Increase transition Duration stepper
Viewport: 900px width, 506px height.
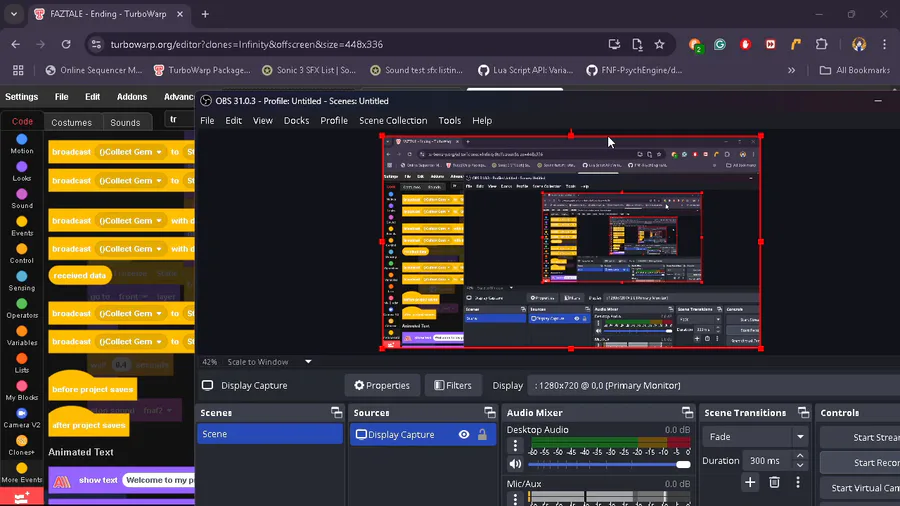click(x=800, y=456)
